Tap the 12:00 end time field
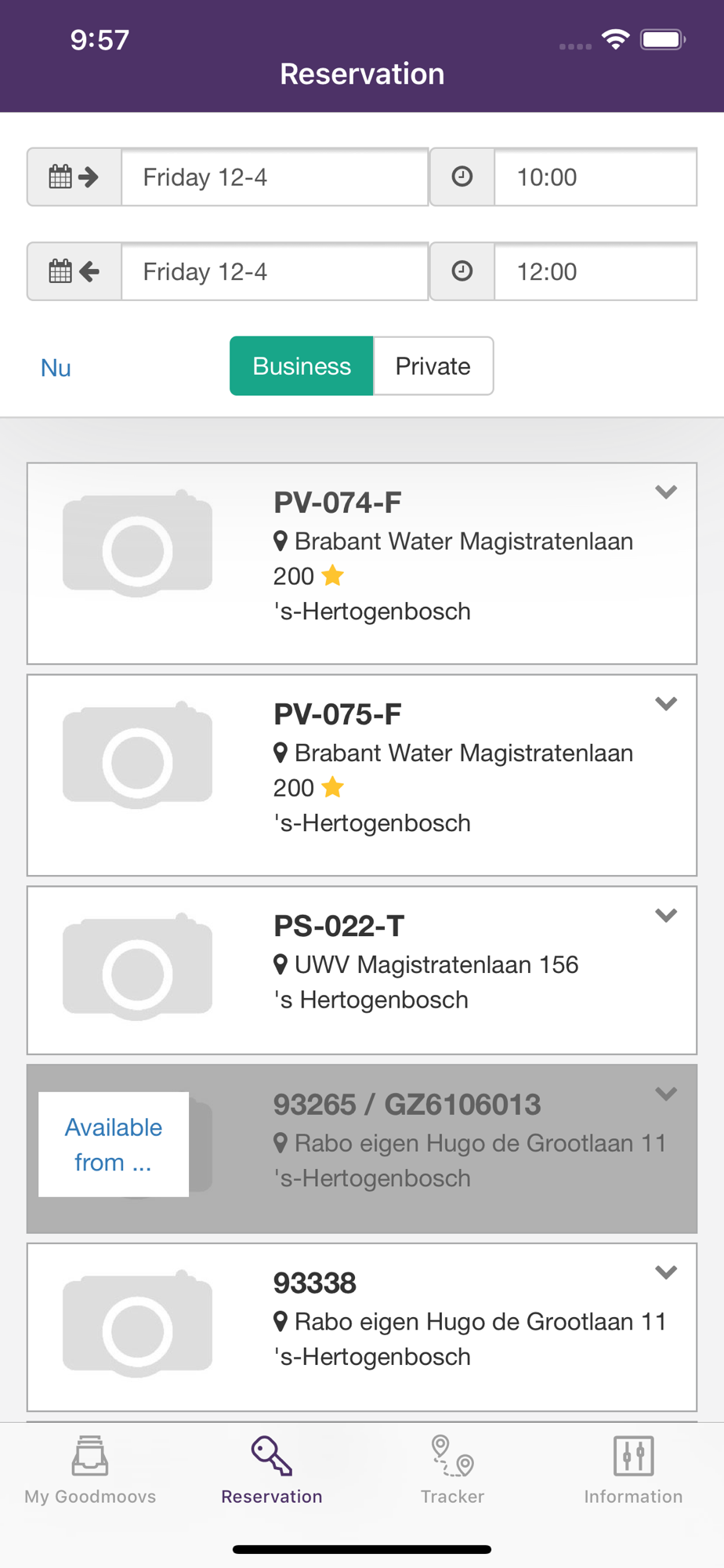This screenshot has width=724, height=1568. point(595,272)
